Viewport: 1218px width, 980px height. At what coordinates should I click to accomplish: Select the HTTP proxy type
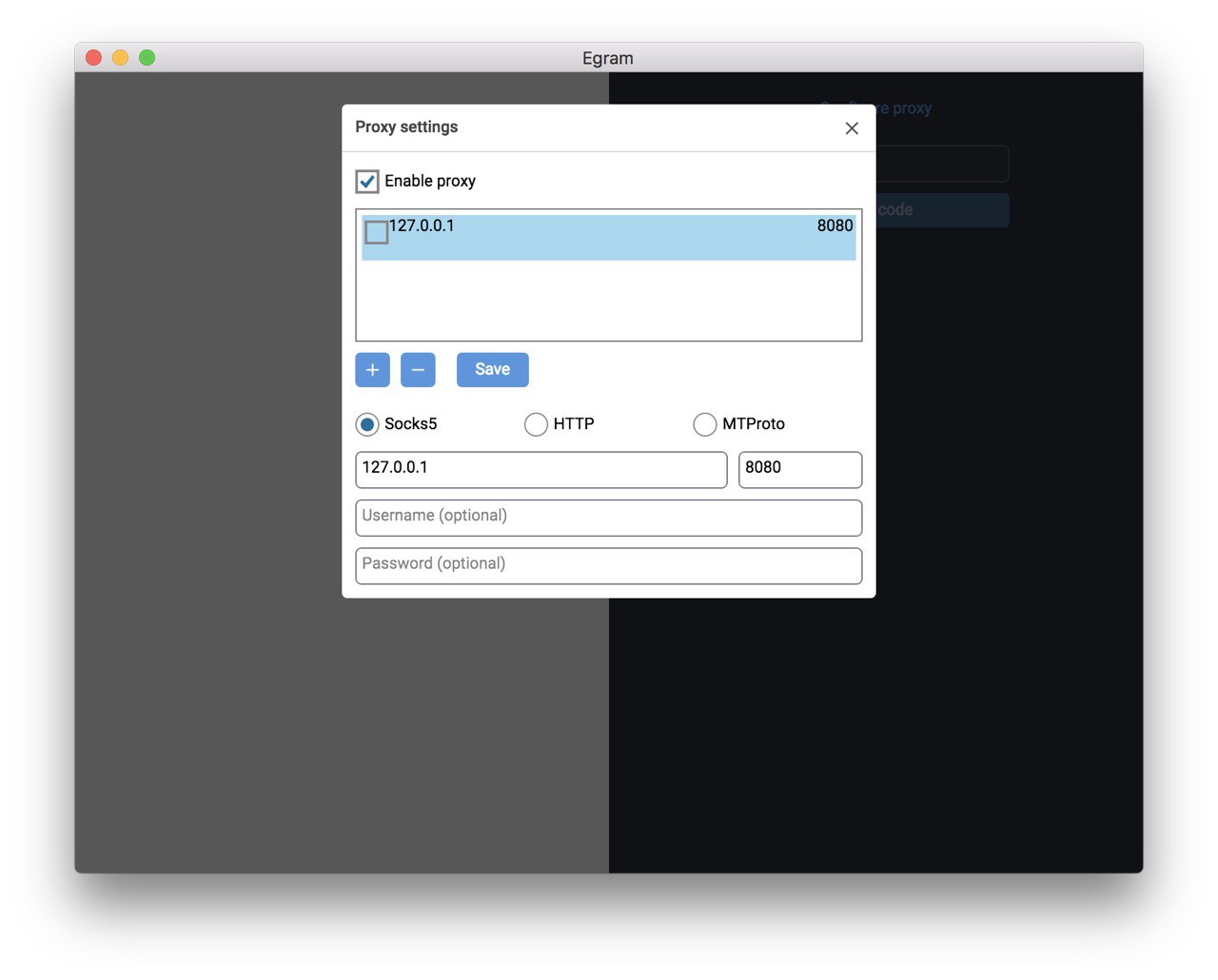click(536, 424)
